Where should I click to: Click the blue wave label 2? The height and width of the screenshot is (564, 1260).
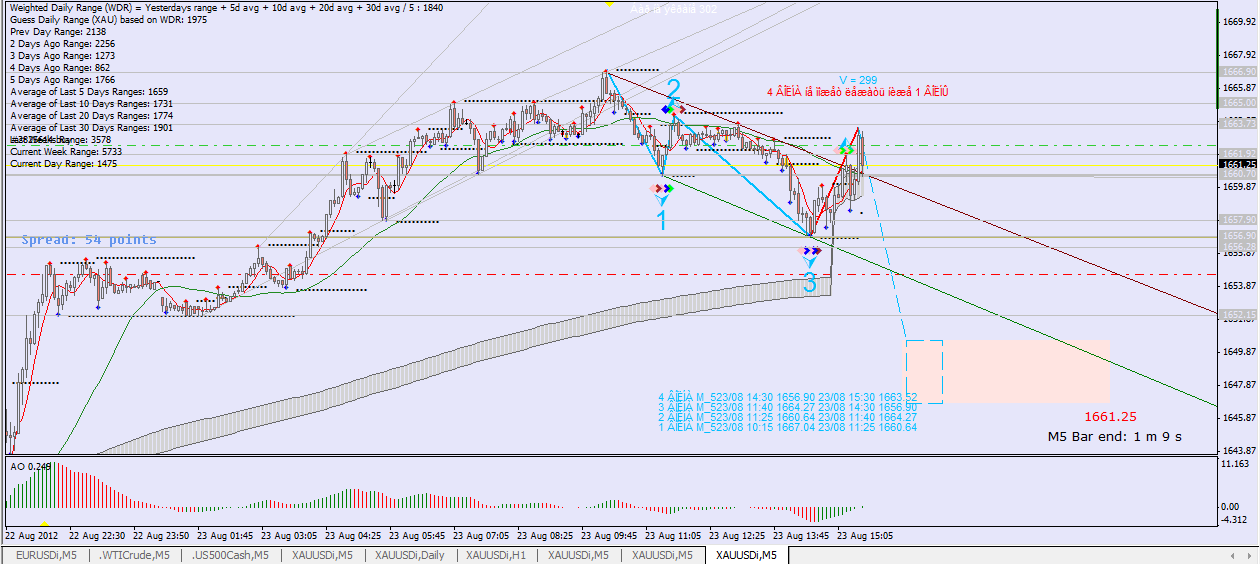tap(674, 89)
